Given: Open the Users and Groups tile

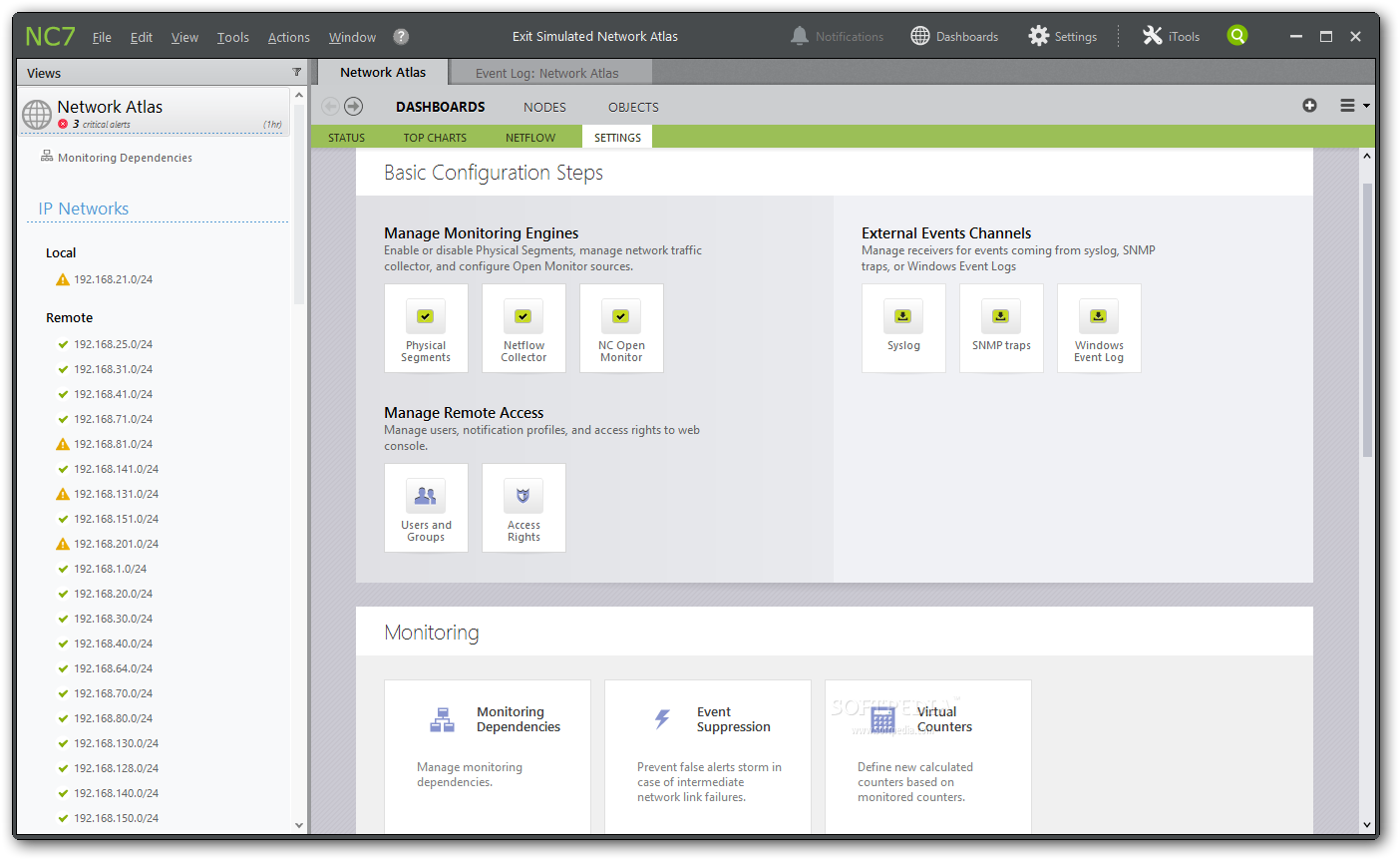Looking at the screenshot, I should point(426,508).
